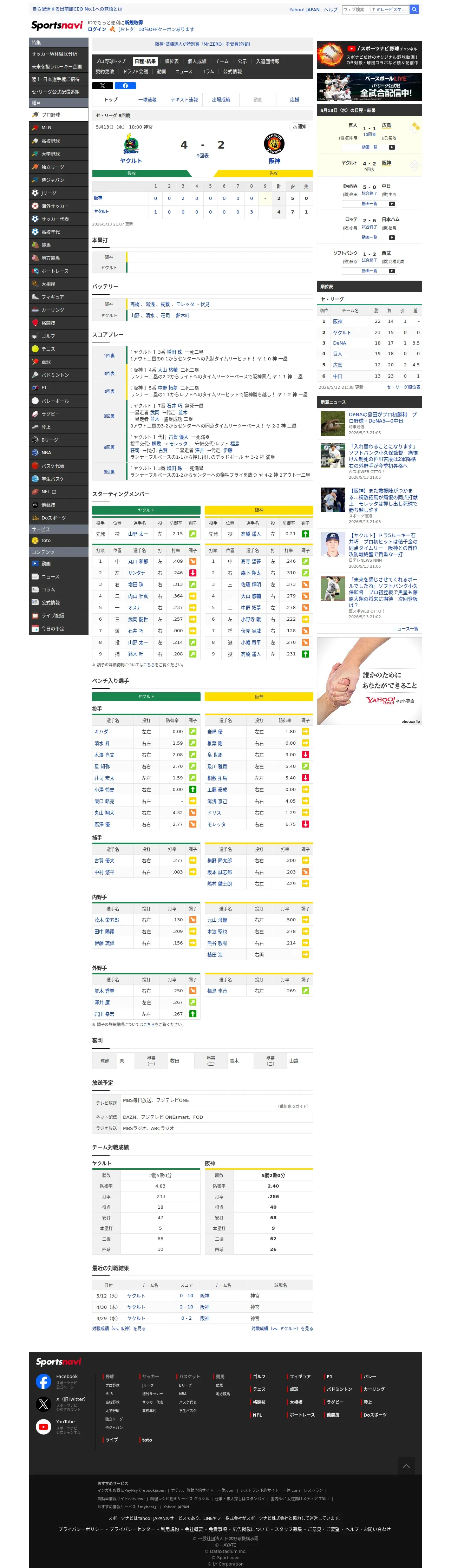
Task: Open the プライバシーポリシー footer link
Action: [81, 1529]
